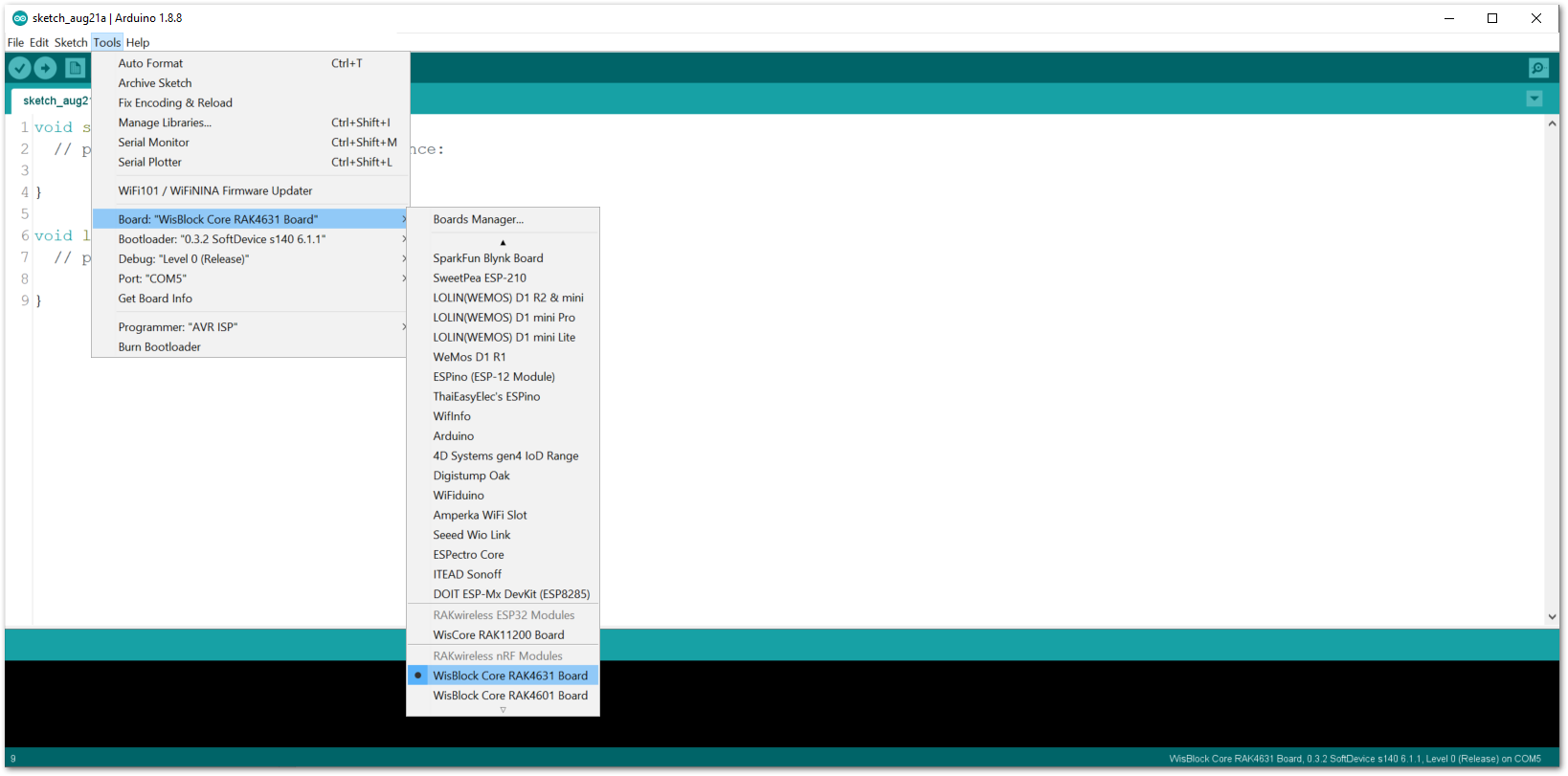Viewport: 1568px width, 776px height.
Task: Select LOLIN(WEMOS) D1 mini Lite
Action: [x=504, y=338]
